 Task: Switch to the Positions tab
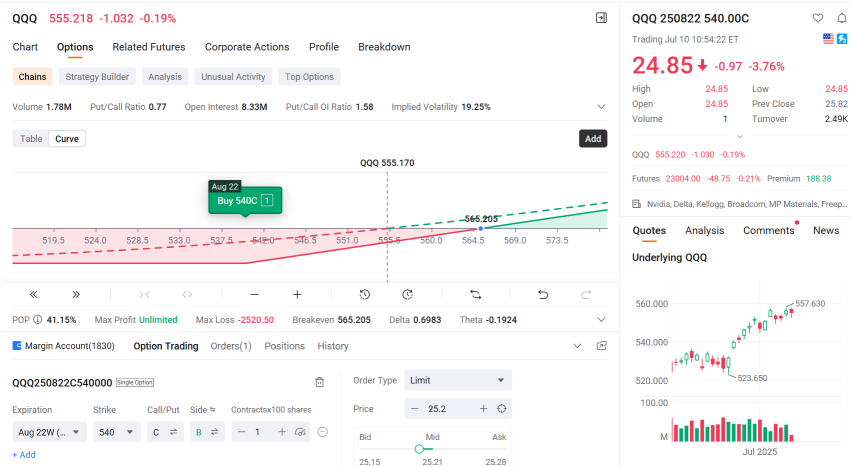click(x=285, y=346)
